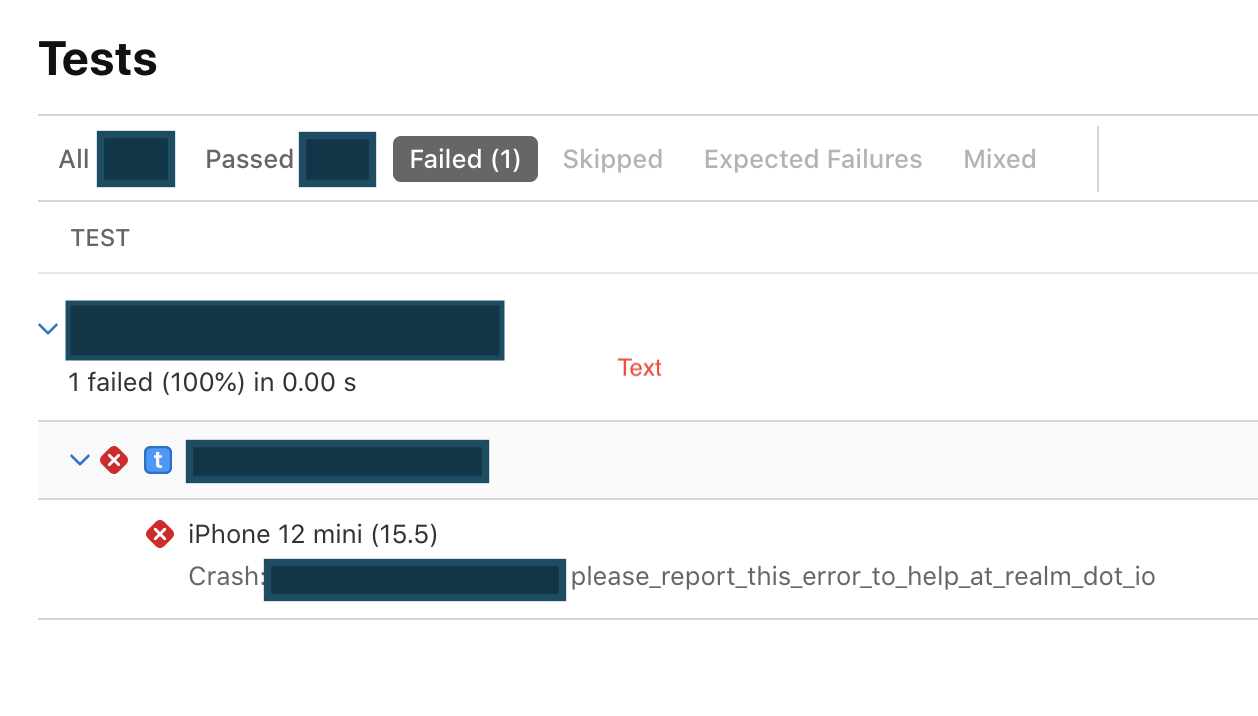
Task: Collapse the test suite disclosure chevron
Action: coord(47,329)
